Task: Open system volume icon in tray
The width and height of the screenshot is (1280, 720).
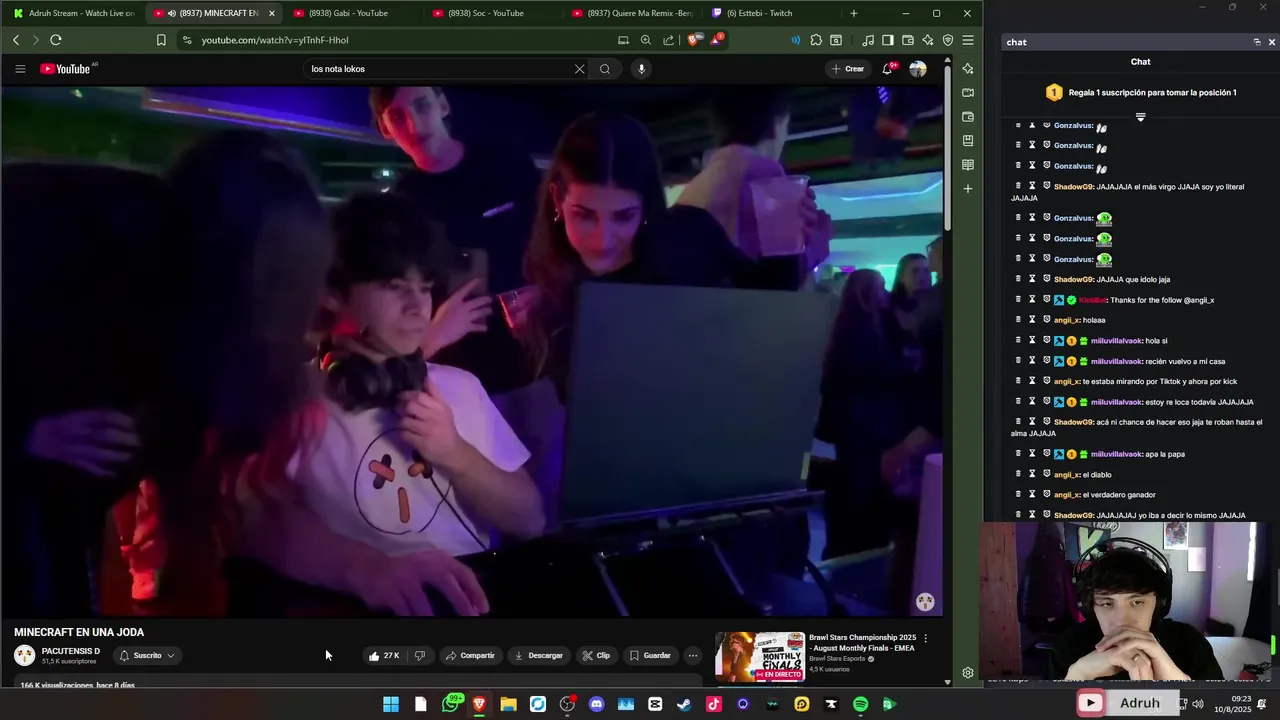Action: (x=1199, y=704)
